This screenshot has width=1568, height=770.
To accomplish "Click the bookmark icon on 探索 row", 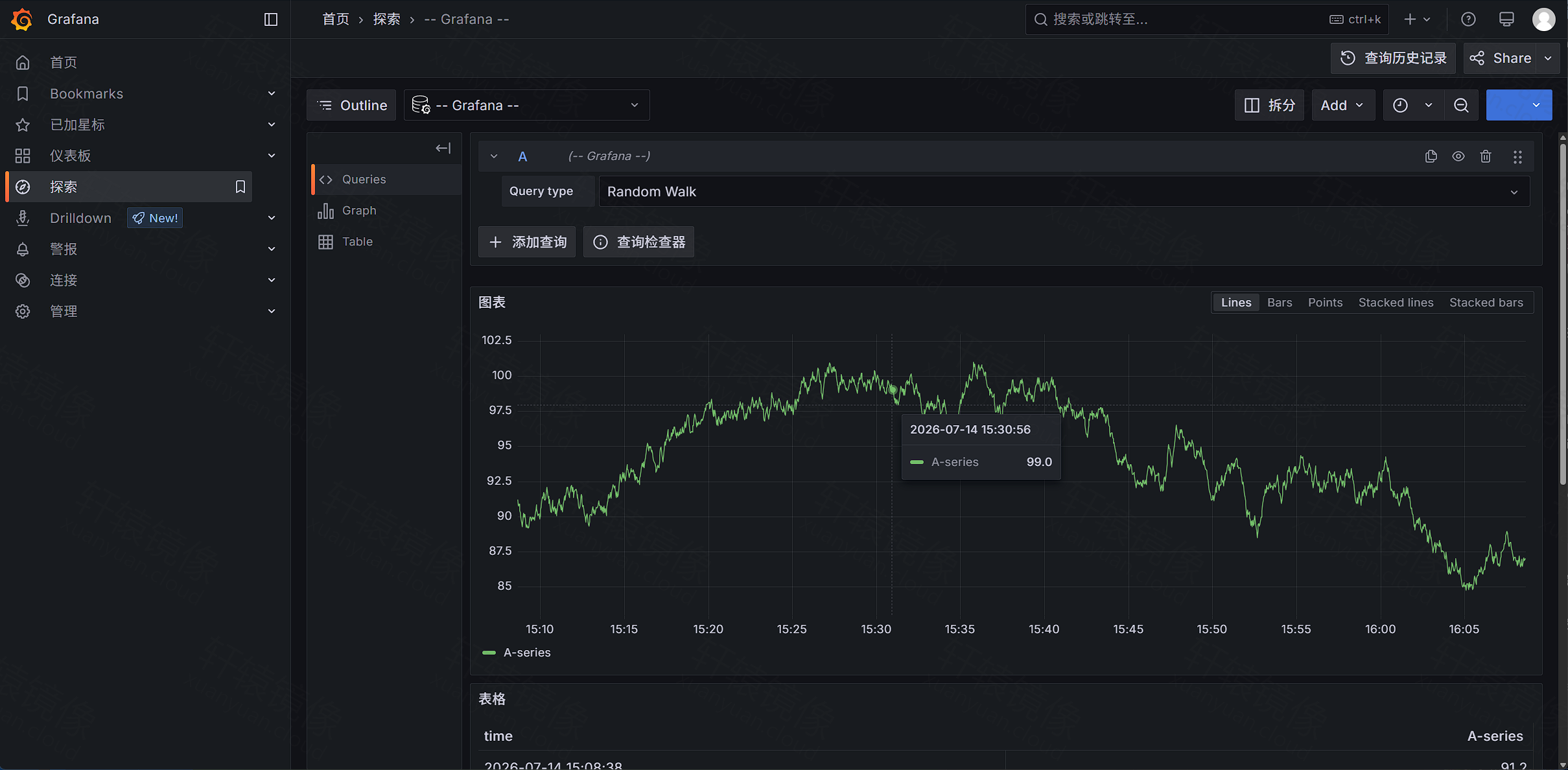I will tap(240, 187).
